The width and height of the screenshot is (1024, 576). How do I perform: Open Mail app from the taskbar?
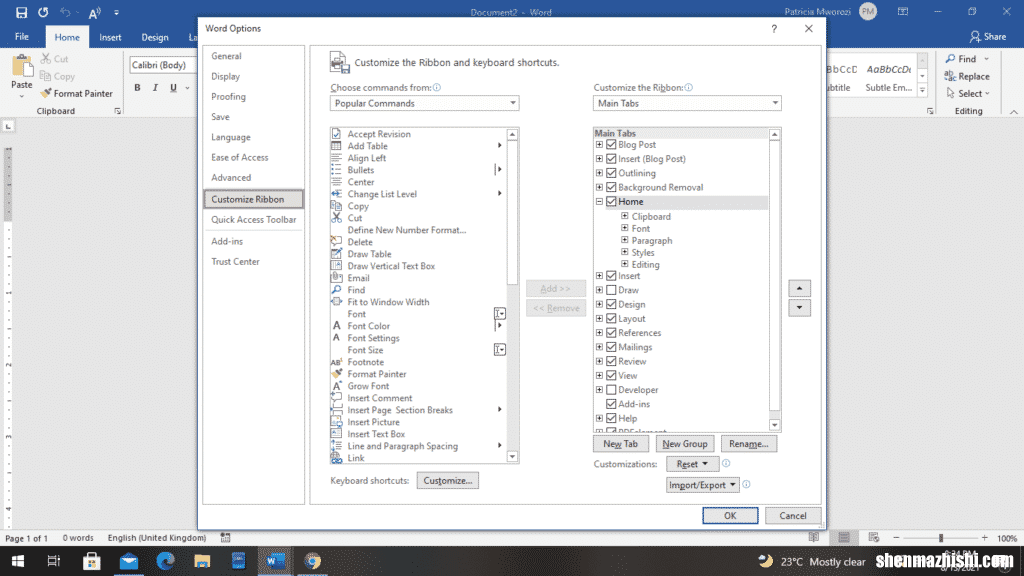pyautogui.click(x=129, y=561)
